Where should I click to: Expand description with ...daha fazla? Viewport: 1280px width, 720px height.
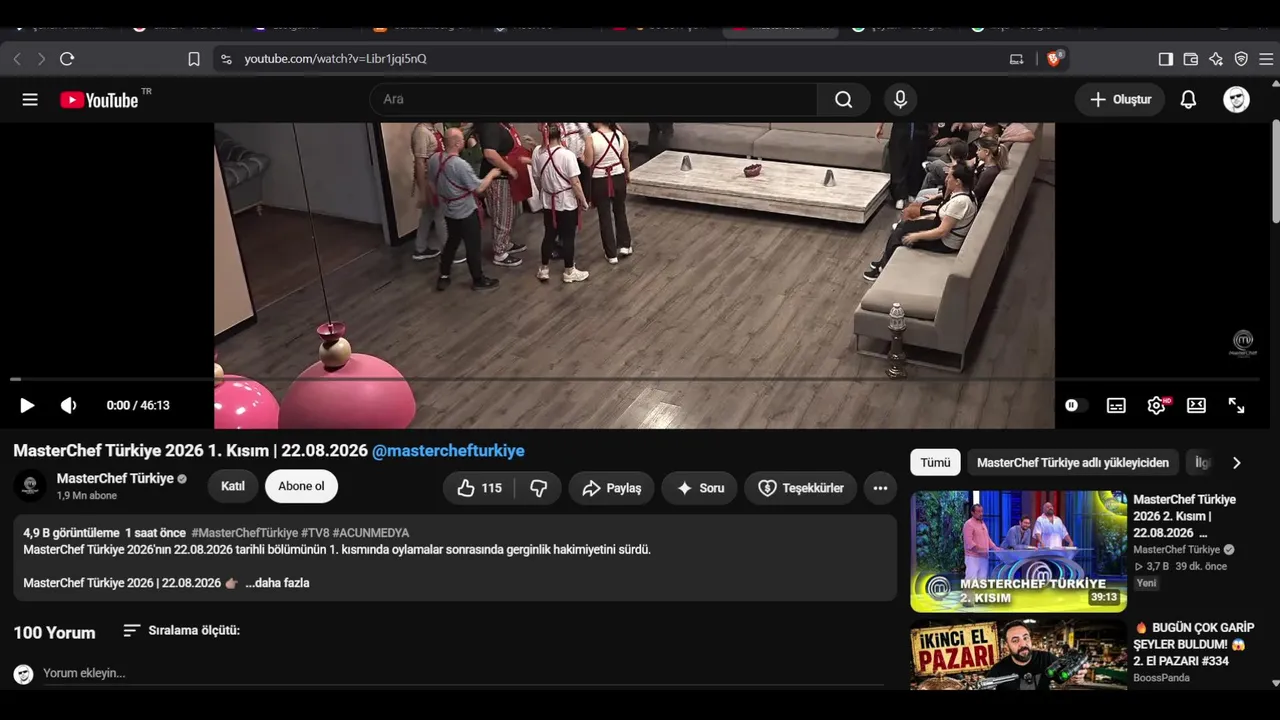click(277, 583)
